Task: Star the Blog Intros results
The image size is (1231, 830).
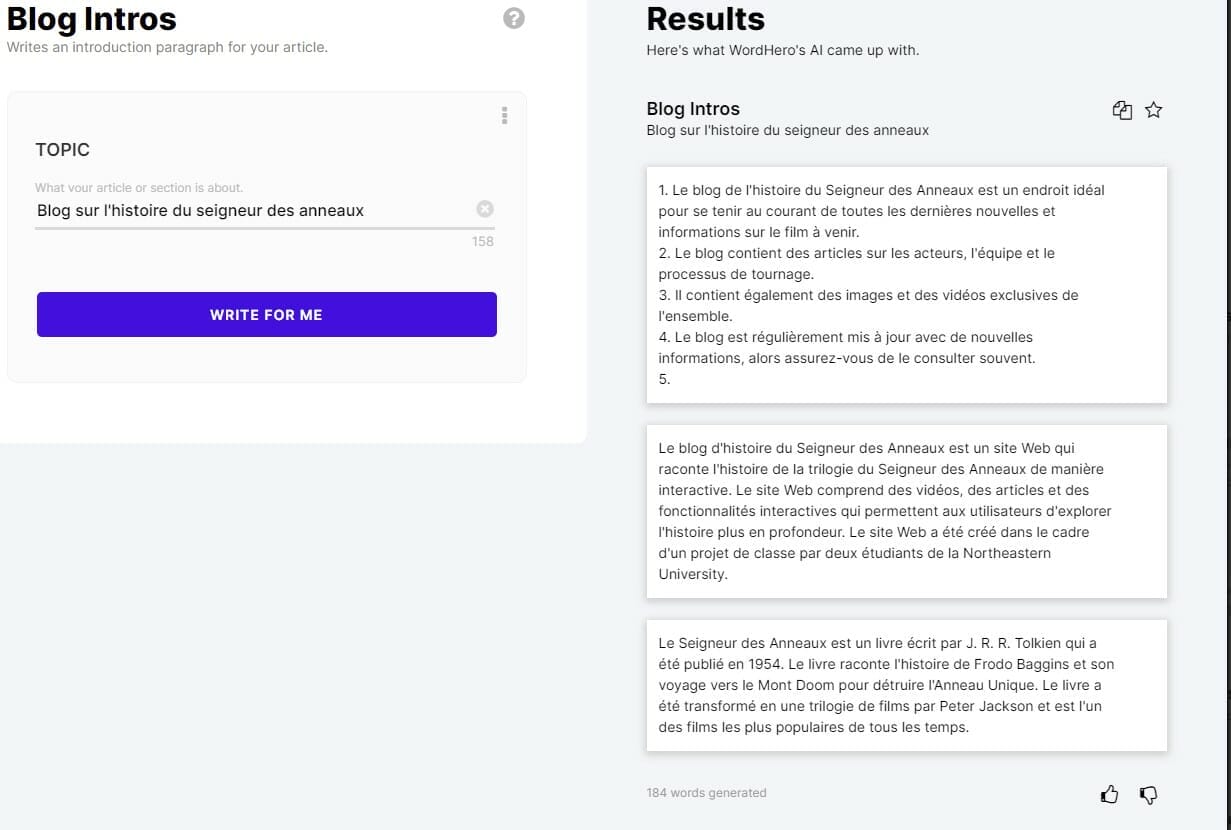Action: click(1153, 111)
